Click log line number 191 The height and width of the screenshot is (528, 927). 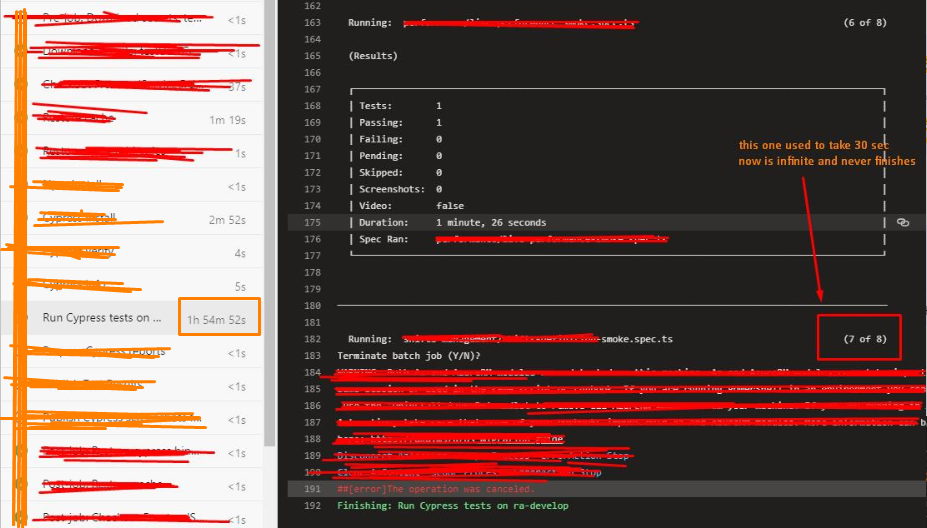point(312,489)
